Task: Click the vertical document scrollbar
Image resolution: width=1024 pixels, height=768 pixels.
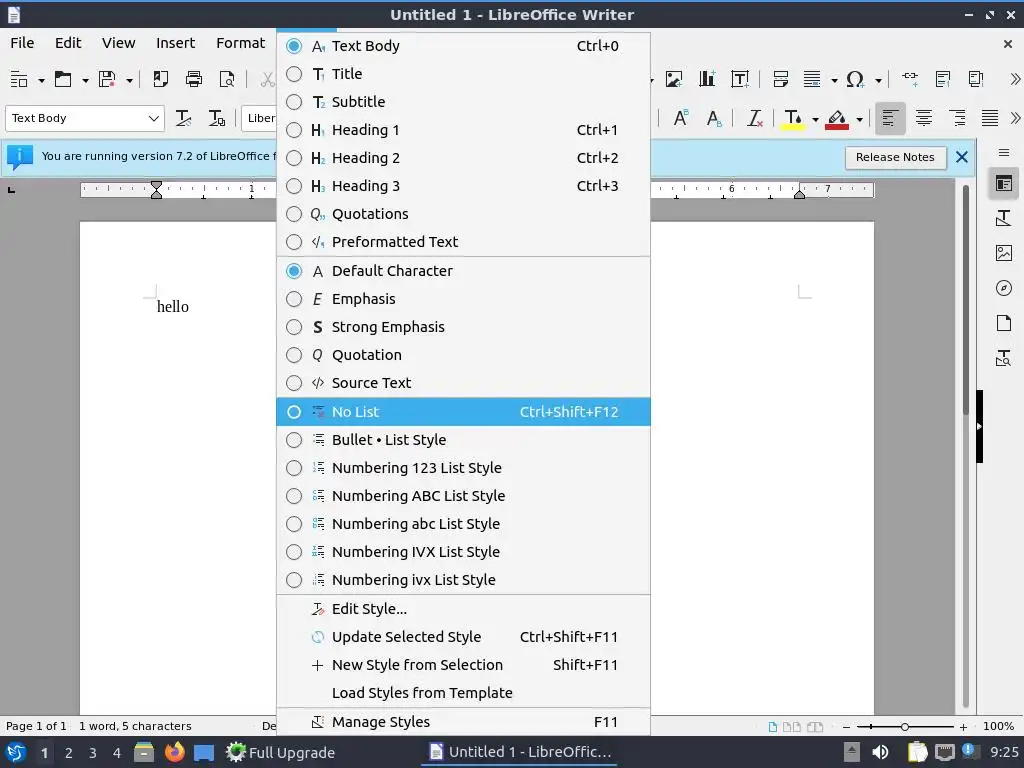Action: click(966, 300)
